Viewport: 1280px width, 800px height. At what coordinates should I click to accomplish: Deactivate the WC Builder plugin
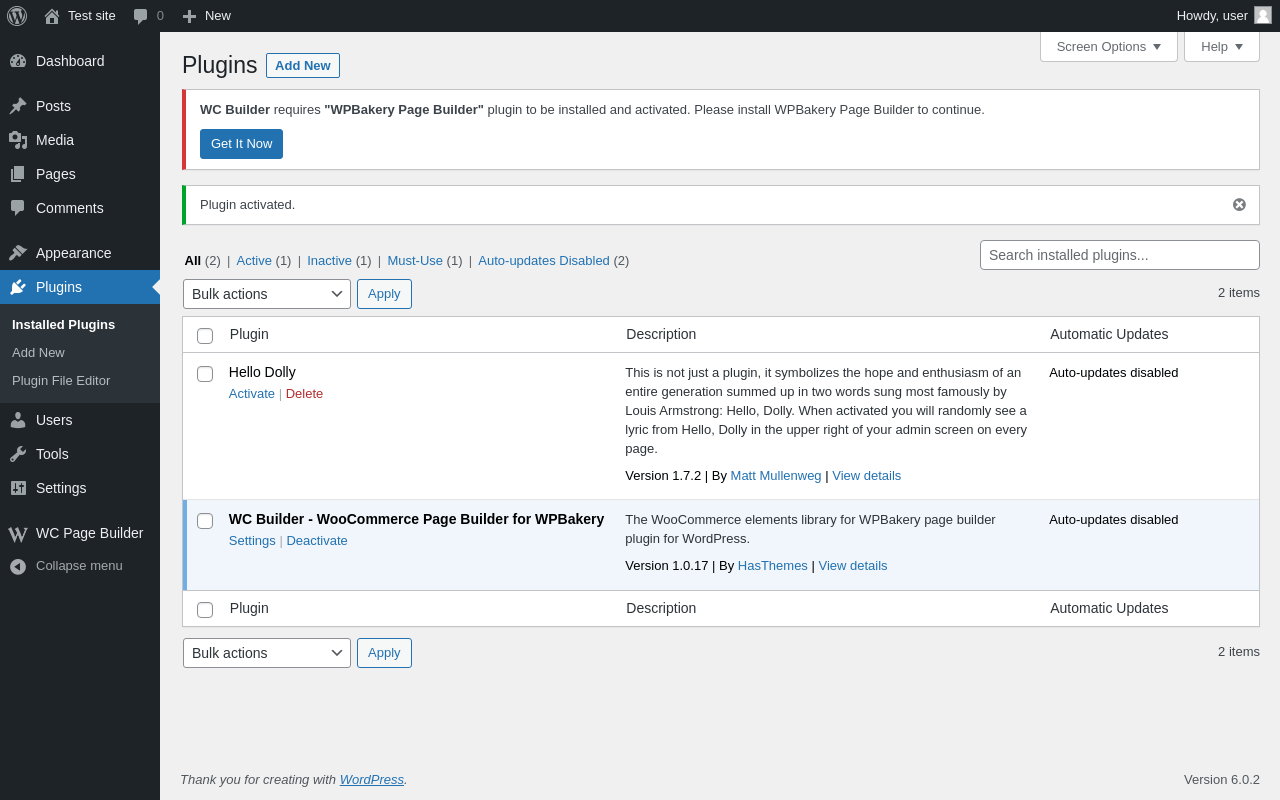(x=317, y=540)
